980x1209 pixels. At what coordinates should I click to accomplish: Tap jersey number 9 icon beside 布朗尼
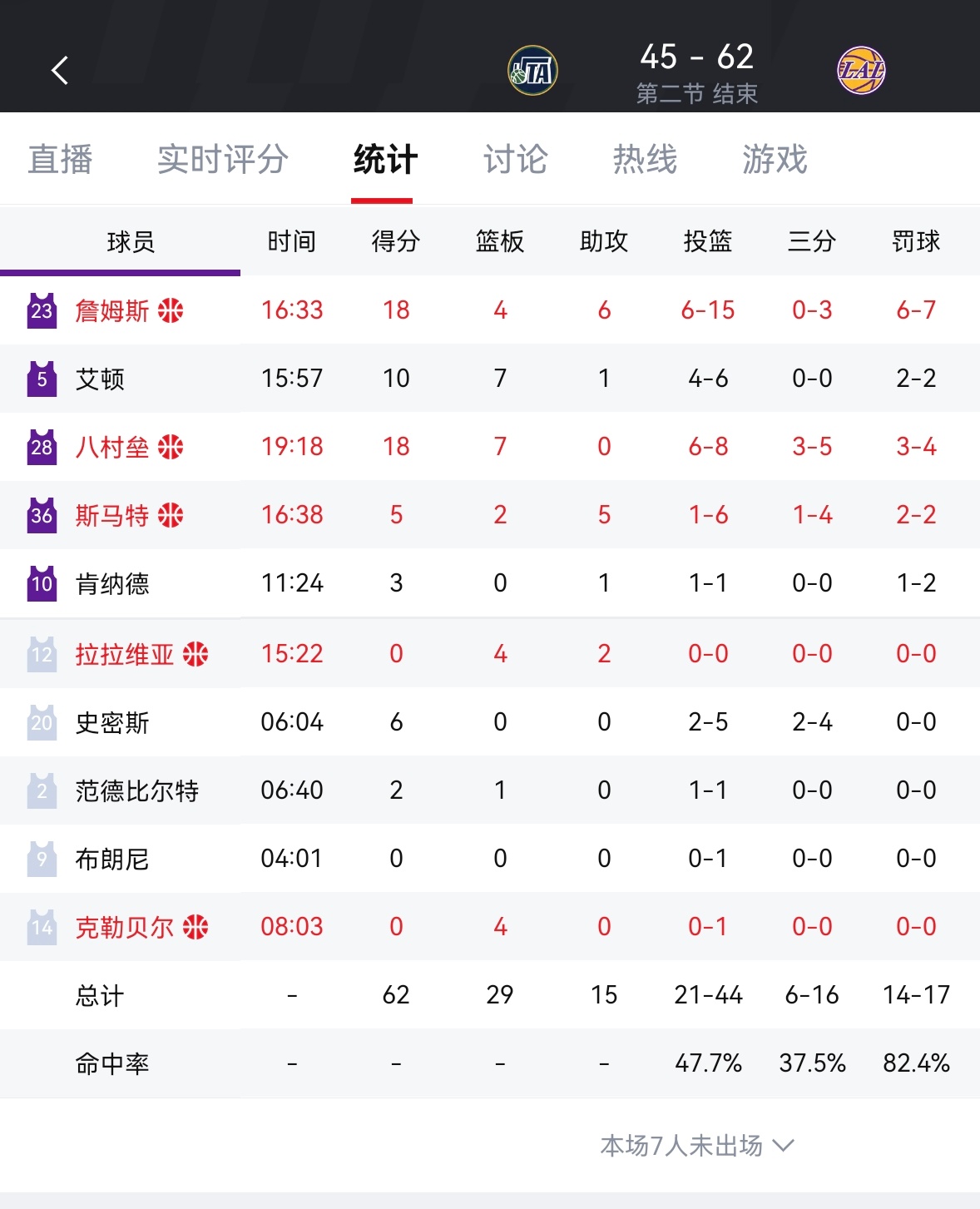[x=40, y=858]
